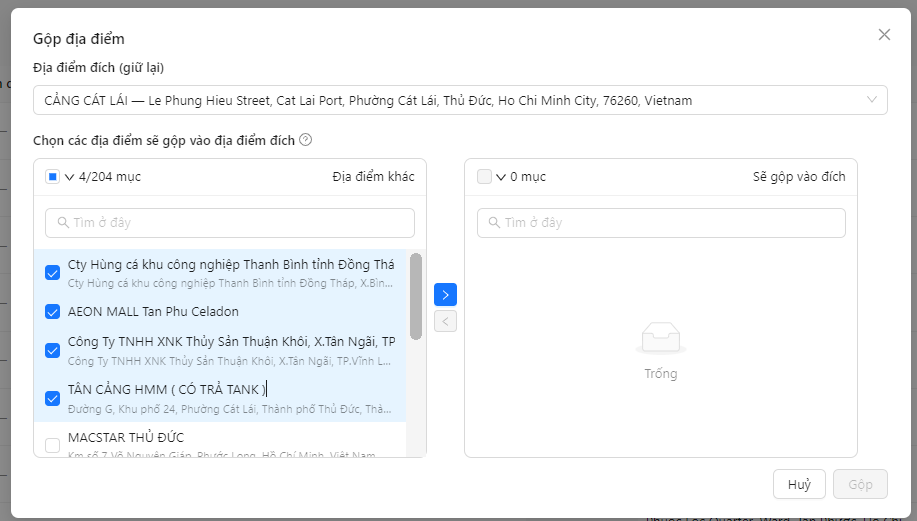Click the search magnifier in left list
917x521 pixels.
pos(63,223)
